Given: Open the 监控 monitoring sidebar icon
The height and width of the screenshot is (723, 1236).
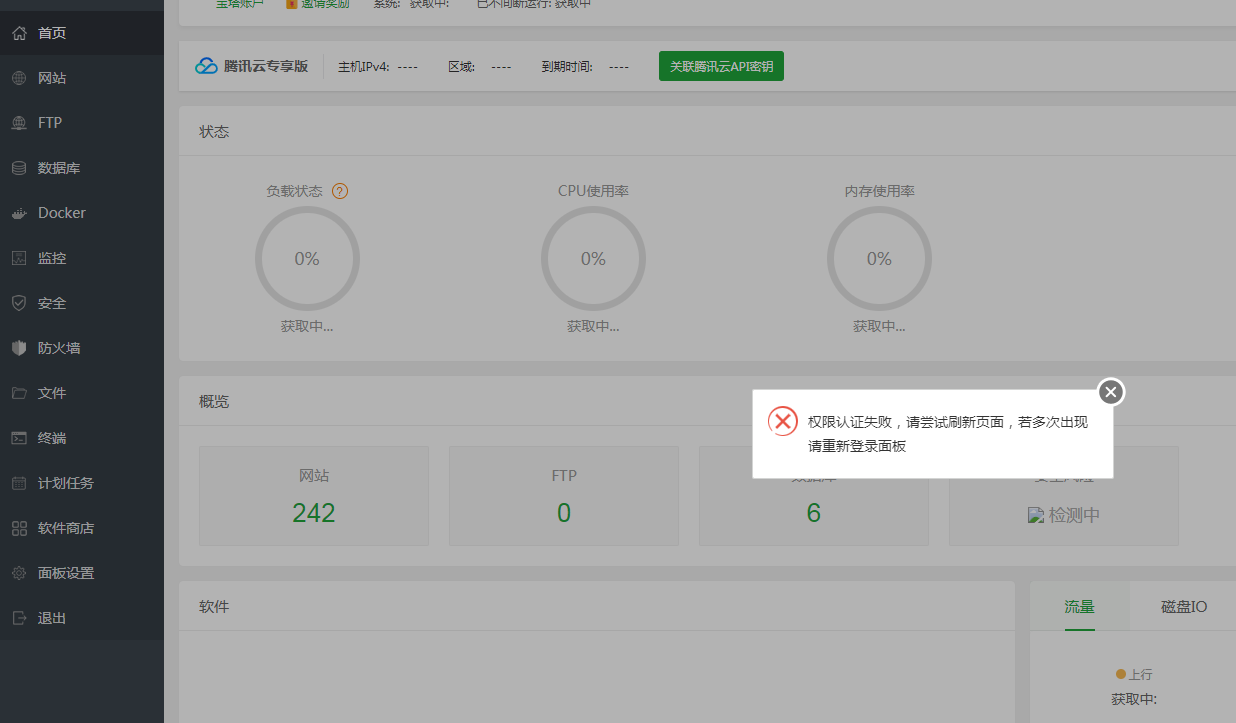Looking at the screenshot, I should (x=18, y=257).
